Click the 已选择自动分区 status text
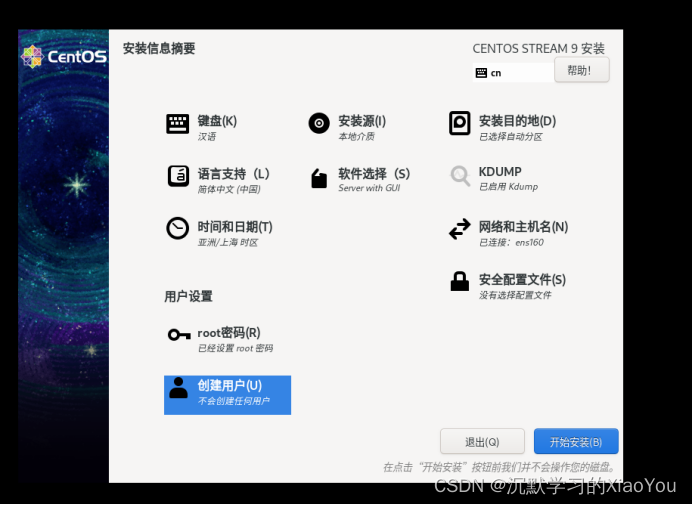 point(511,136)
